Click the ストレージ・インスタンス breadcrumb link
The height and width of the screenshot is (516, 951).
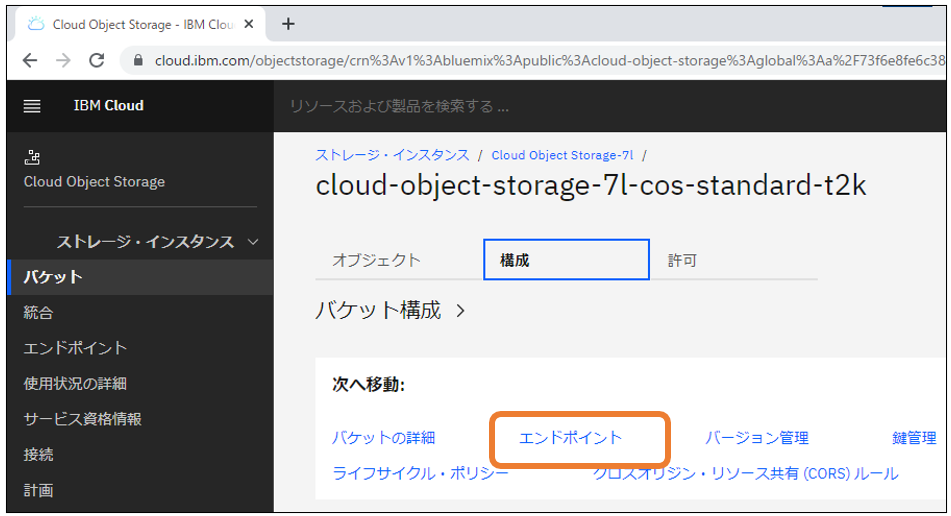tap(392, 155)
